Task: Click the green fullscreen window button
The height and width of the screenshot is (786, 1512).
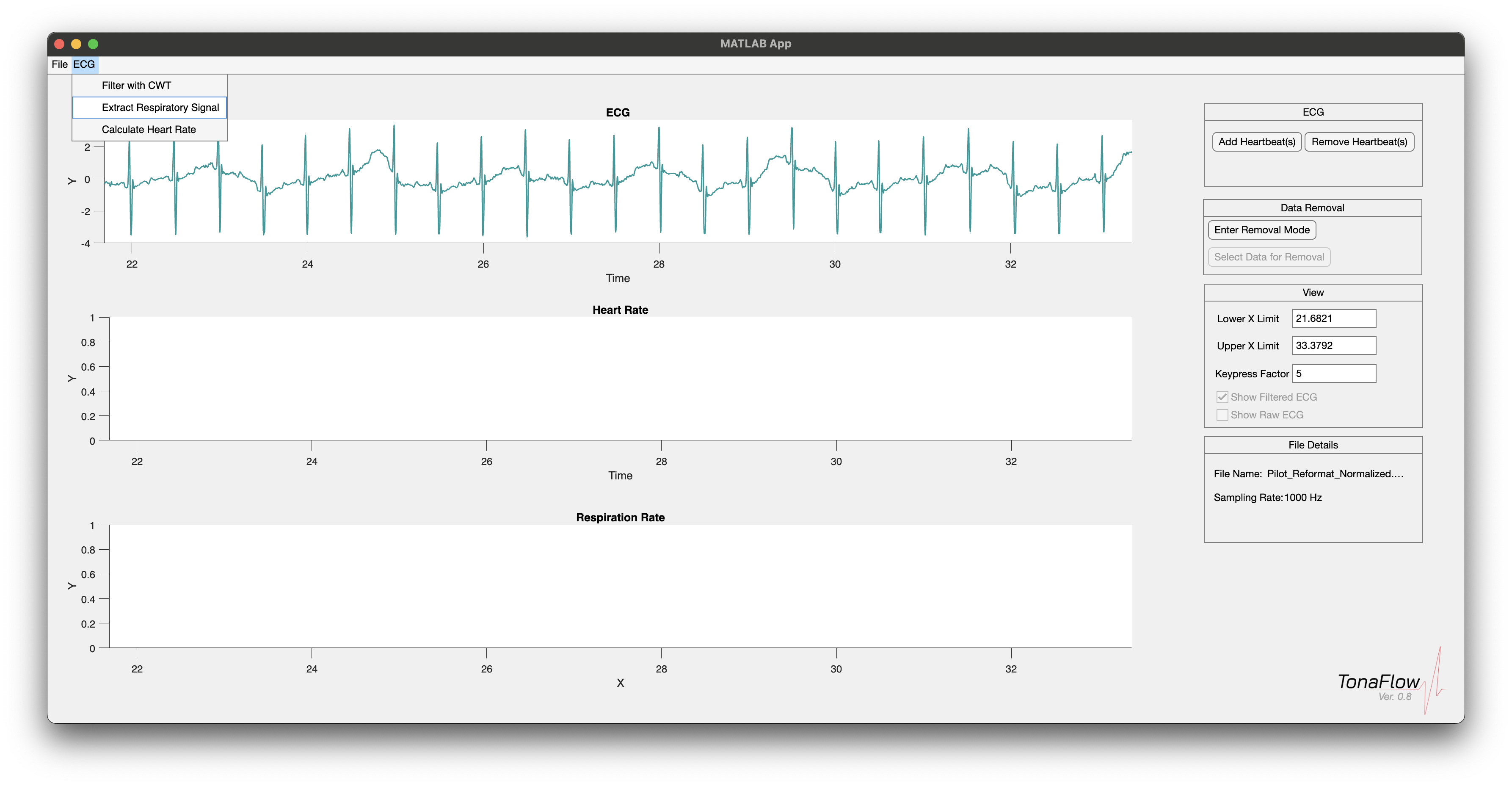Action: (93, 44)
